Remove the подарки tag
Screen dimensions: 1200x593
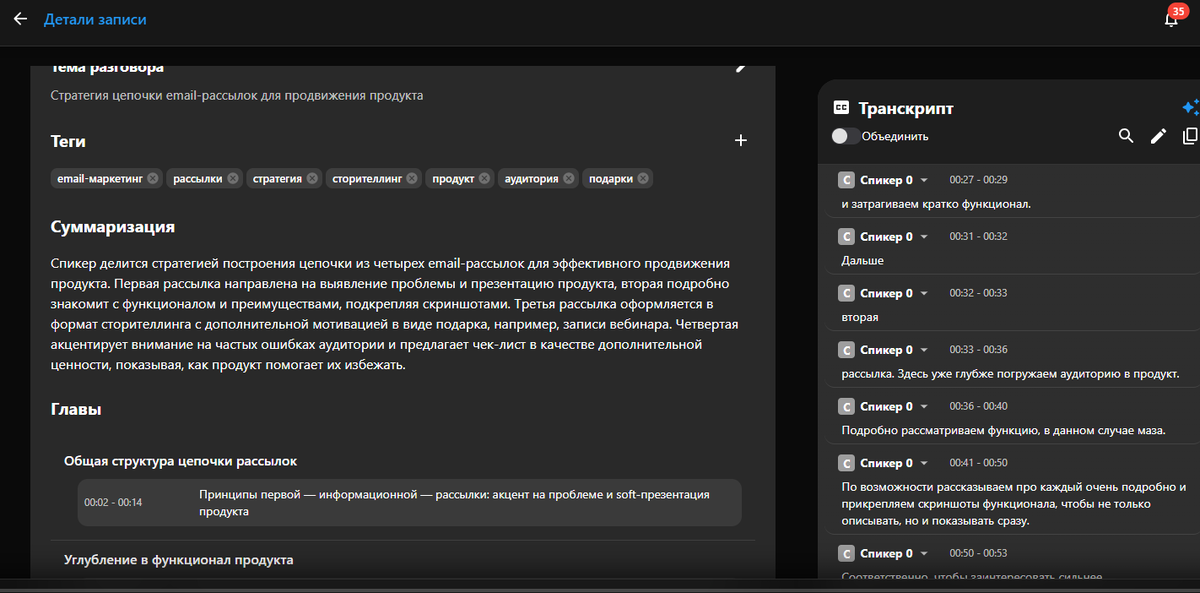[643, 178]
